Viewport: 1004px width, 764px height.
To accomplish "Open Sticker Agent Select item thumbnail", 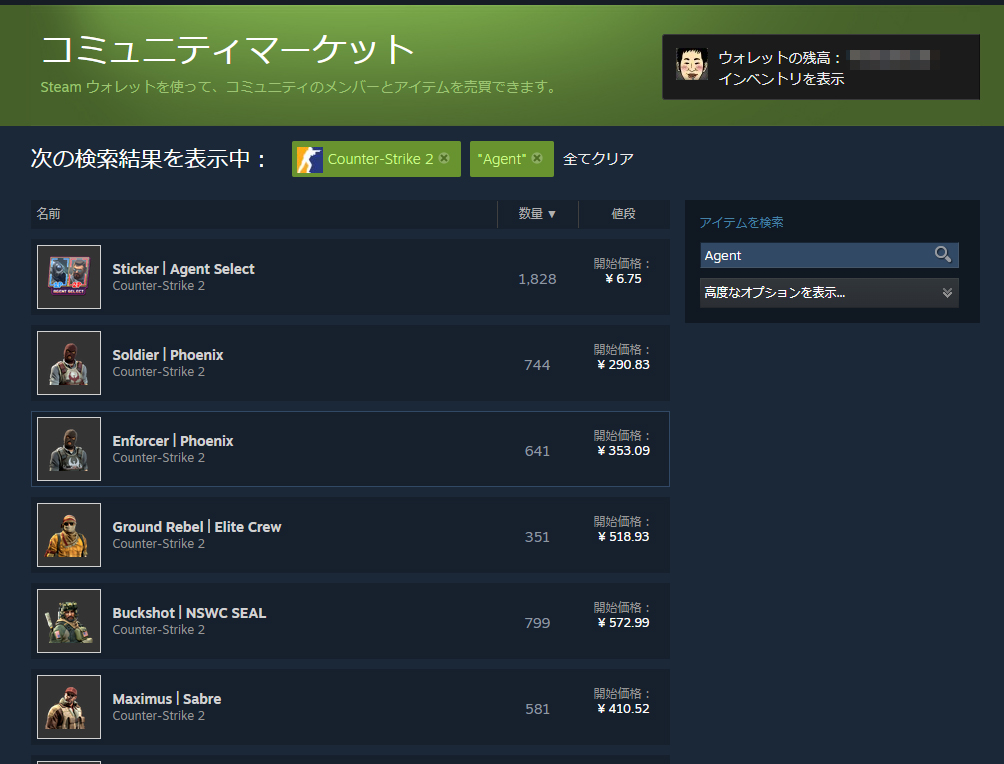I will pos(69,277).
